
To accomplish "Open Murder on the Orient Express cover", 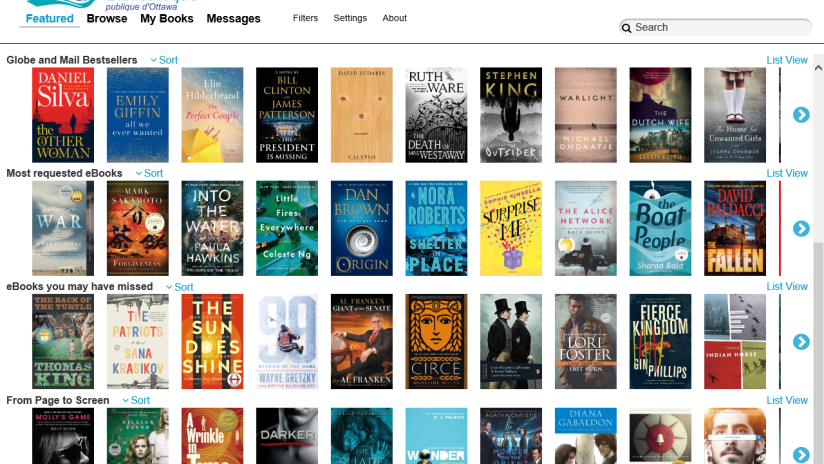I will (x=511, y=436).
